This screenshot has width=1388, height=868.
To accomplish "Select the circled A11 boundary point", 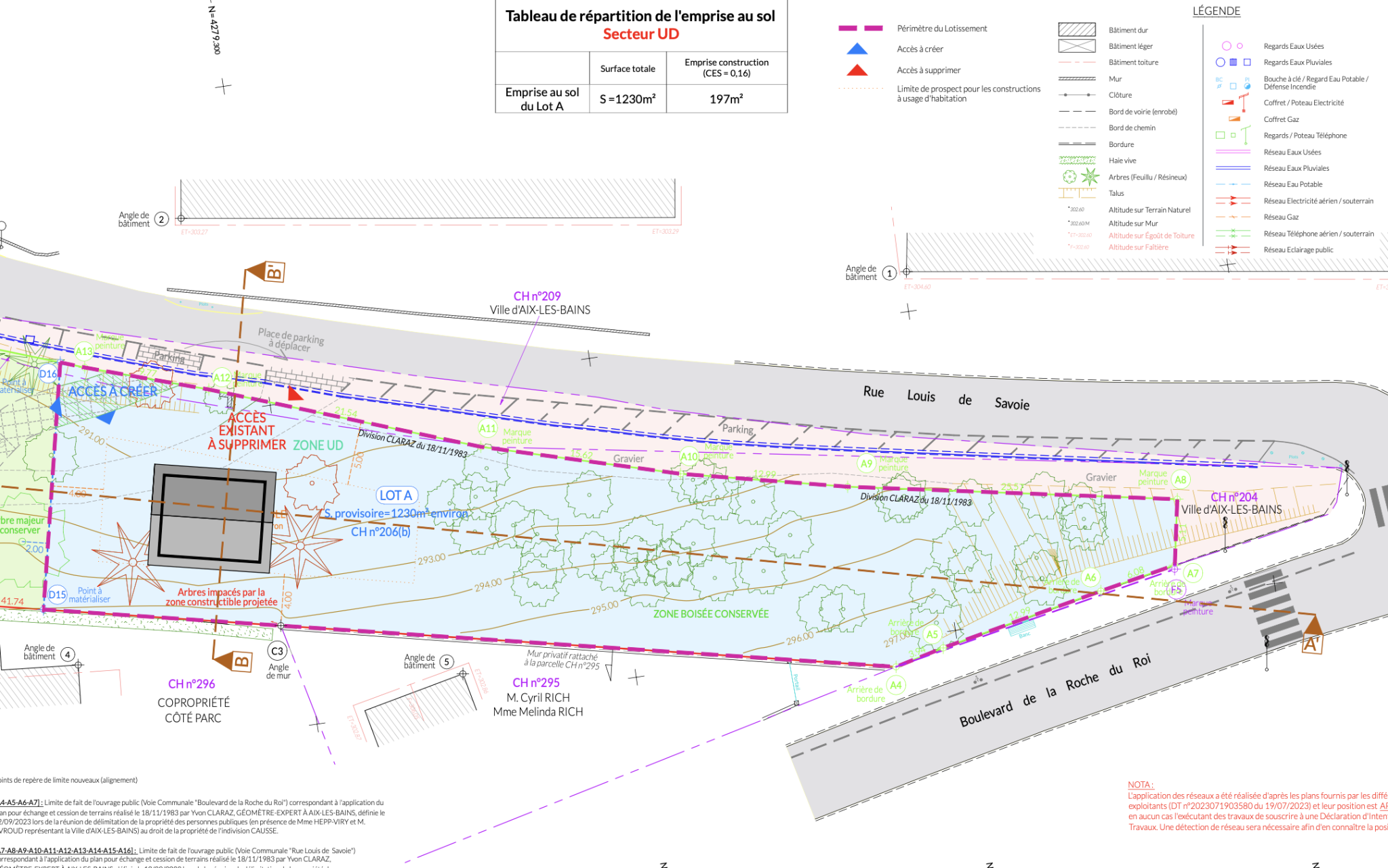I will 487,428.
